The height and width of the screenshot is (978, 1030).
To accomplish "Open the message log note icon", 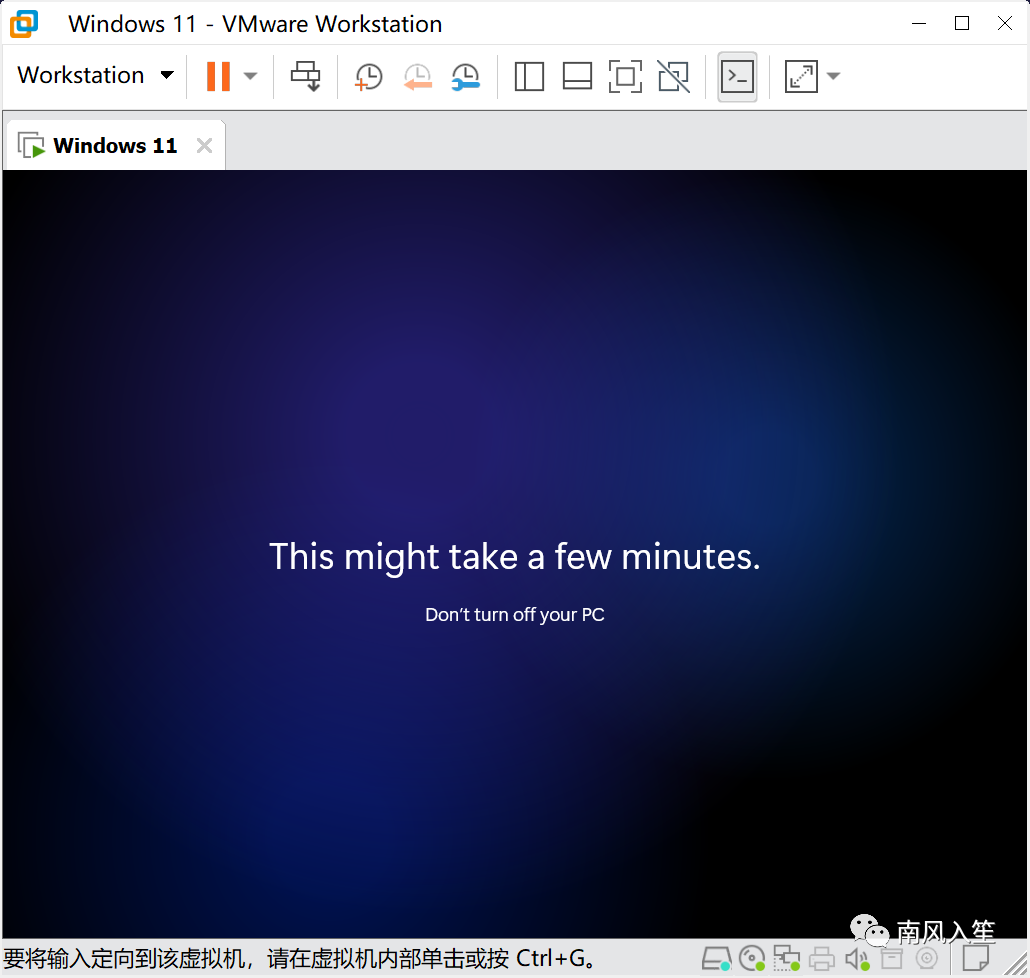I will [975, 958].
